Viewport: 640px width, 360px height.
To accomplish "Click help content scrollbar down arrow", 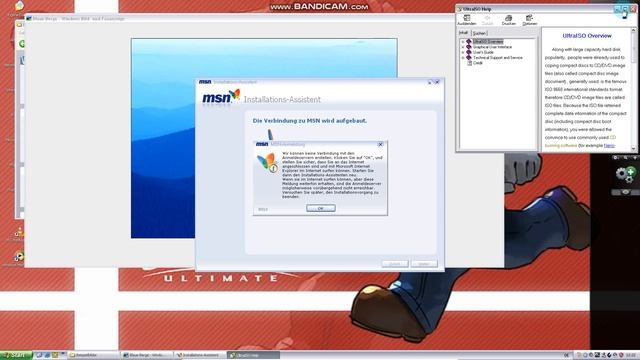I will point(633,148).
